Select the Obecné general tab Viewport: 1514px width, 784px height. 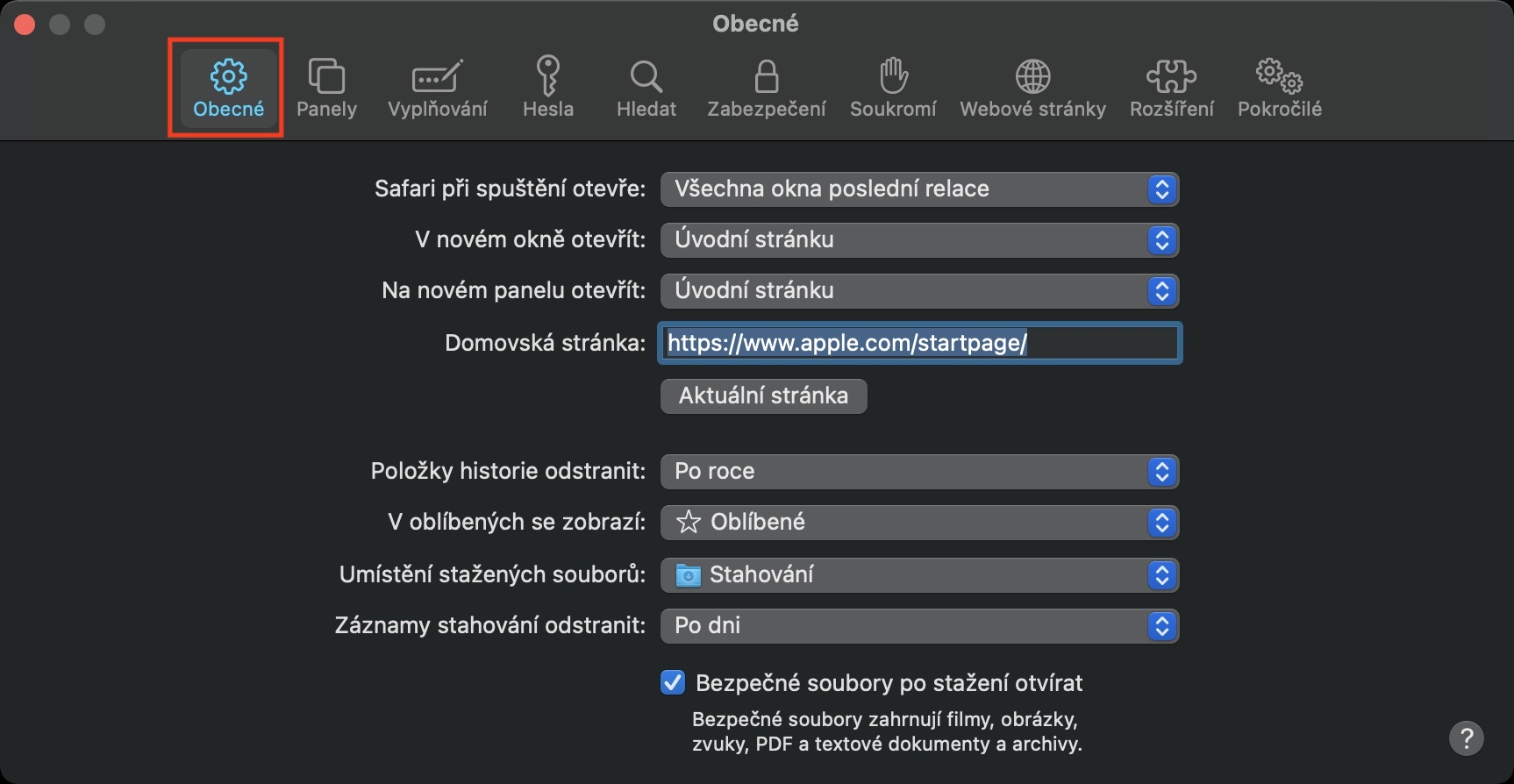pyautogui.click(x=228, y=88)
